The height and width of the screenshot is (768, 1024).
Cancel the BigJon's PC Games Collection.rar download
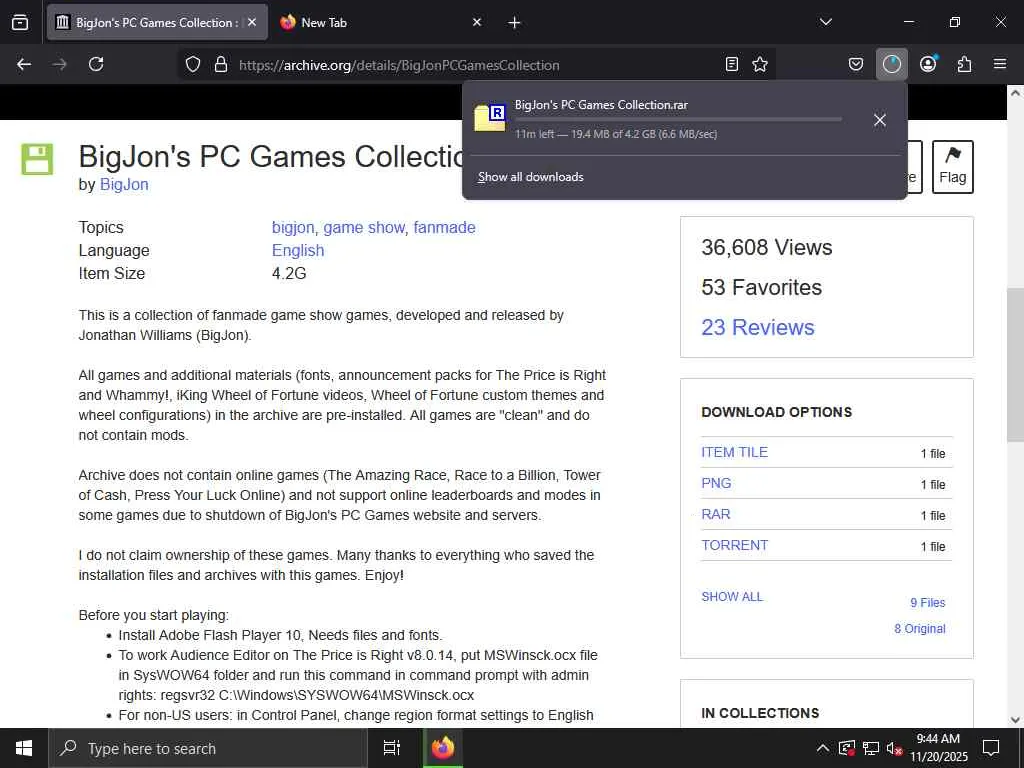(x=880, y=120)
